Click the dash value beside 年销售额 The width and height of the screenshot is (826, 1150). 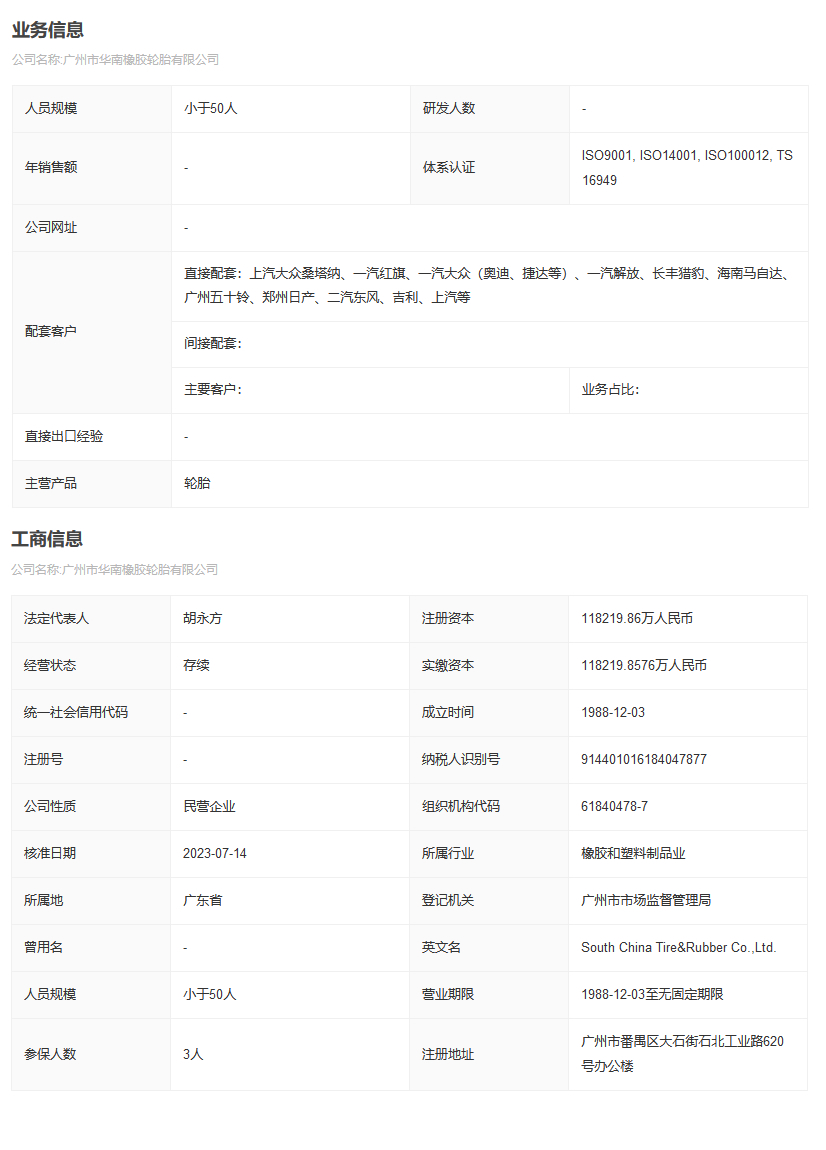click(186, 169)
